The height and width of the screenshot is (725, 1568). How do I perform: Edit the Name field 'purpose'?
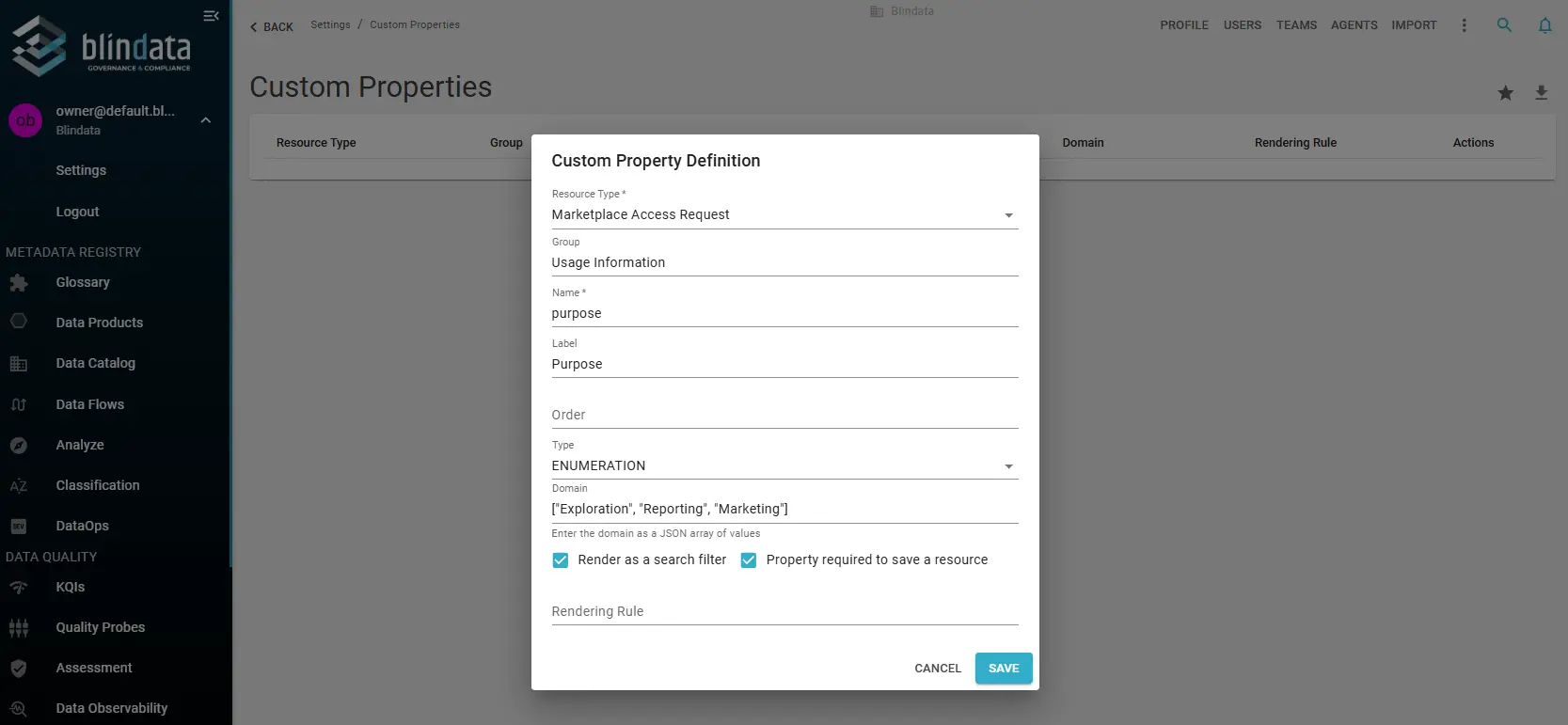point(784,313)
